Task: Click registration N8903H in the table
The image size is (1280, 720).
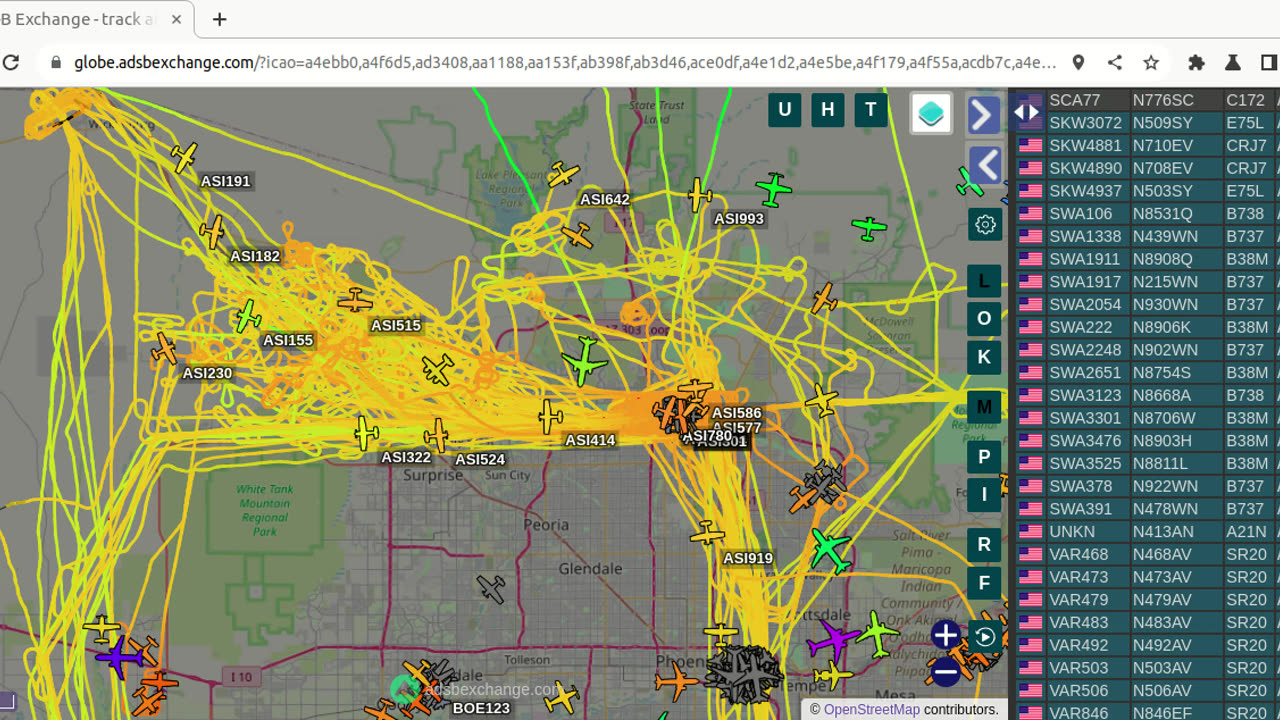Action: (x=1162, y=440)
